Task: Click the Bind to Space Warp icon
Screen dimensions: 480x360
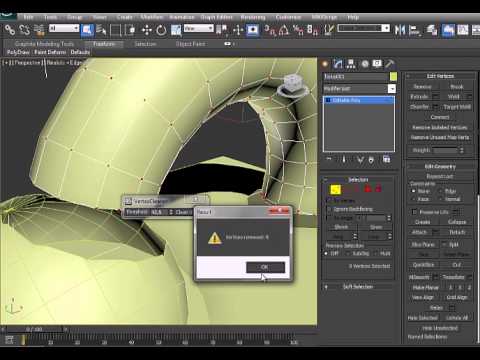Action: (39, 30)
